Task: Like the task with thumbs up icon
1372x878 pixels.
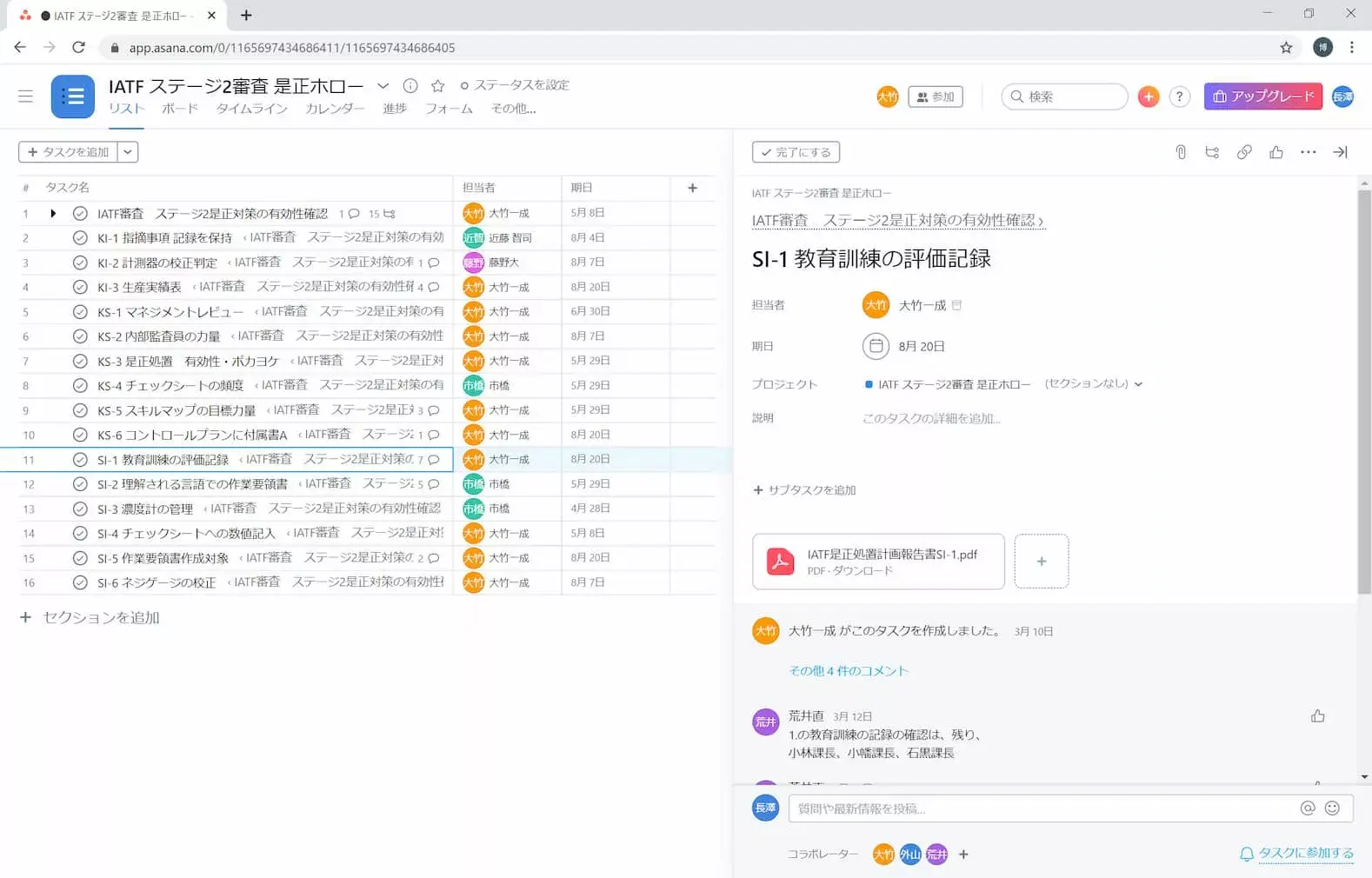Action: [x=1275, y=152]
